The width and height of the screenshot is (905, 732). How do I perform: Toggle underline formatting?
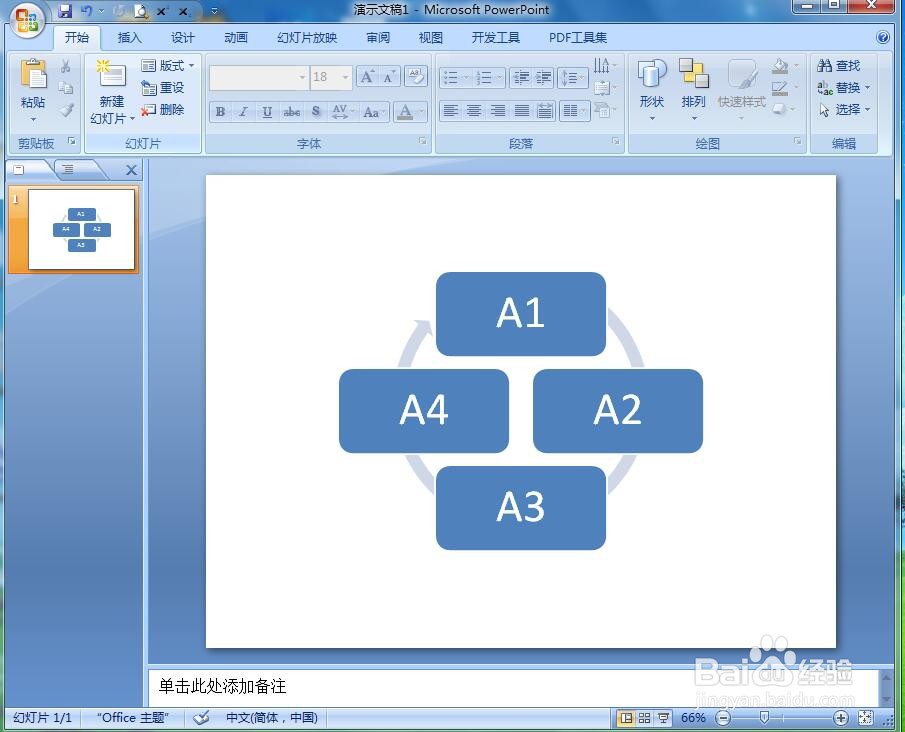(x=267, y=111)
